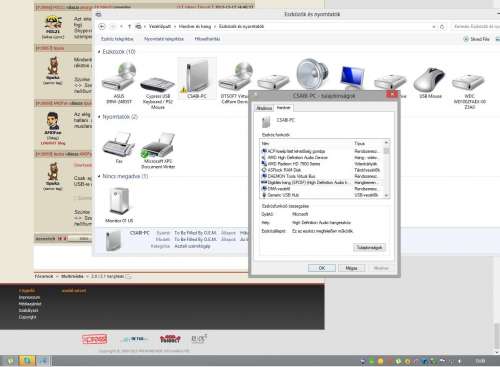500x367 pixels.
Task: Select the WDC hard drive device icon
Action: click(468, 82)
